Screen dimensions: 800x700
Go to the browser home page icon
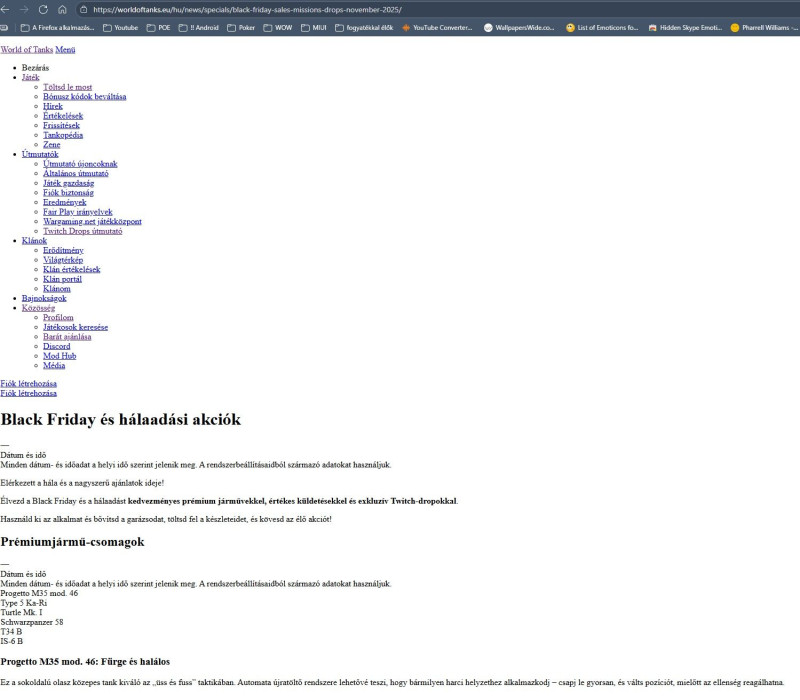click(x=62, y=9)
